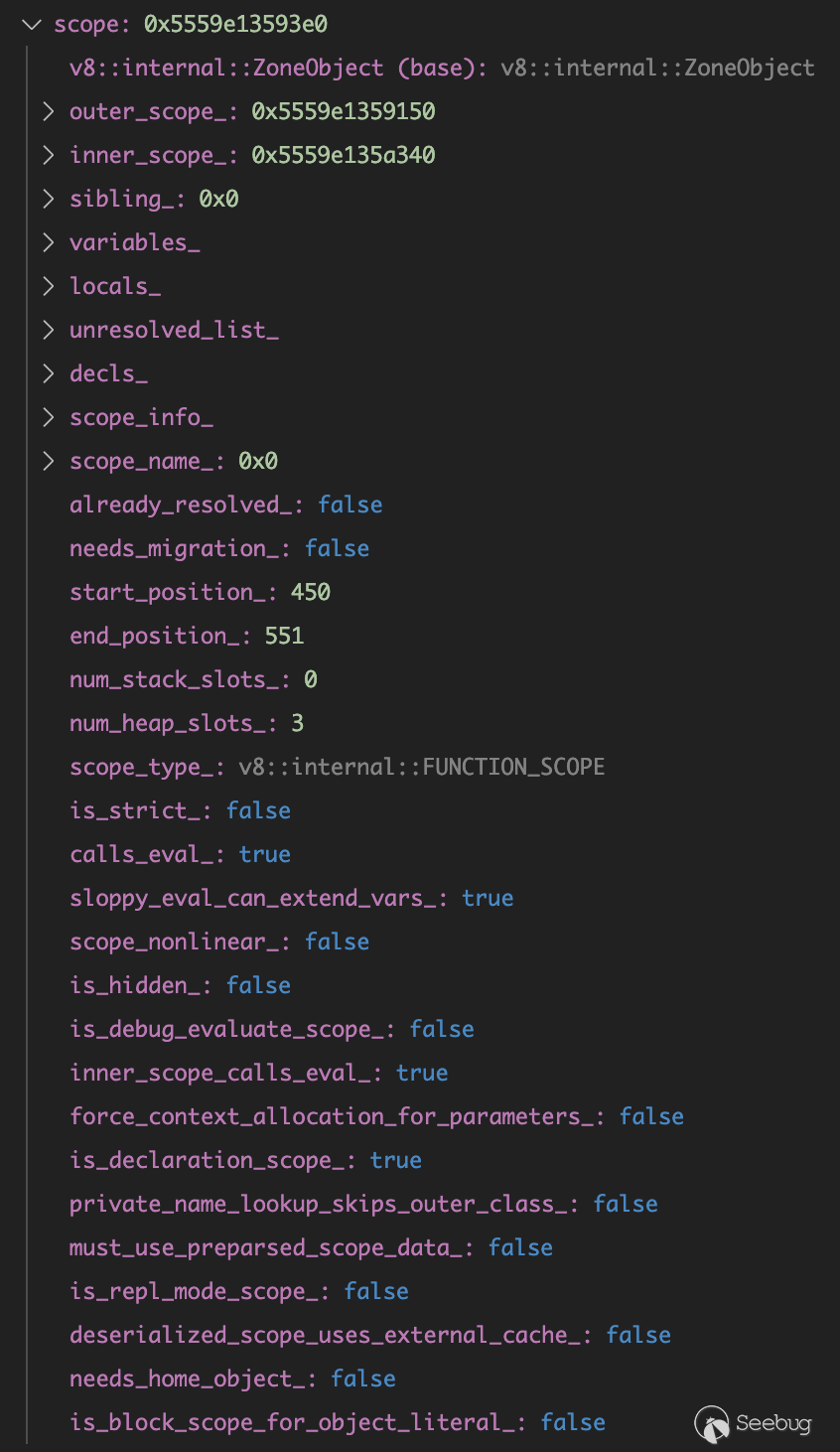
Task: Collapse the scope variable node
Action: (33, 24)
